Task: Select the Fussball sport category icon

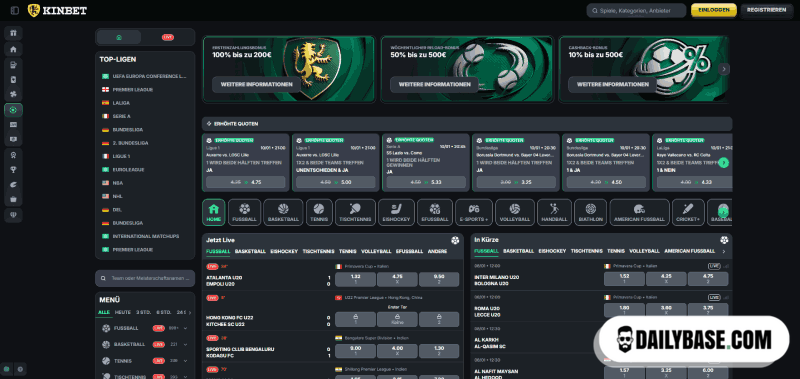Action: pos(244,212)
